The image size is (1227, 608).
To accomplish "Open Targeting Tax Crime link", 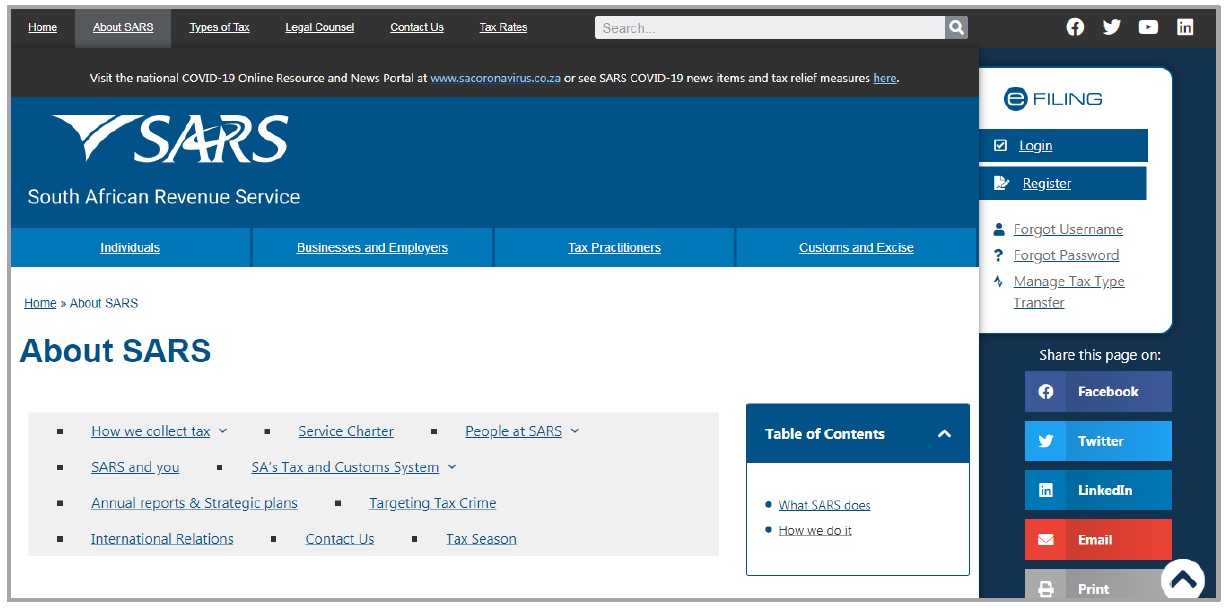I will coord(433,503).
